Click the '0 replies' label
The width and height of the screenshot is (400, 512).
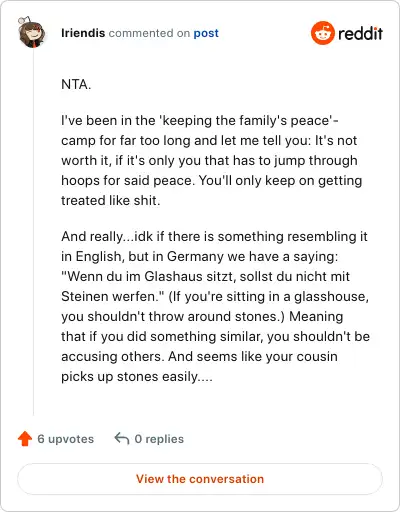tap(159, 439)
